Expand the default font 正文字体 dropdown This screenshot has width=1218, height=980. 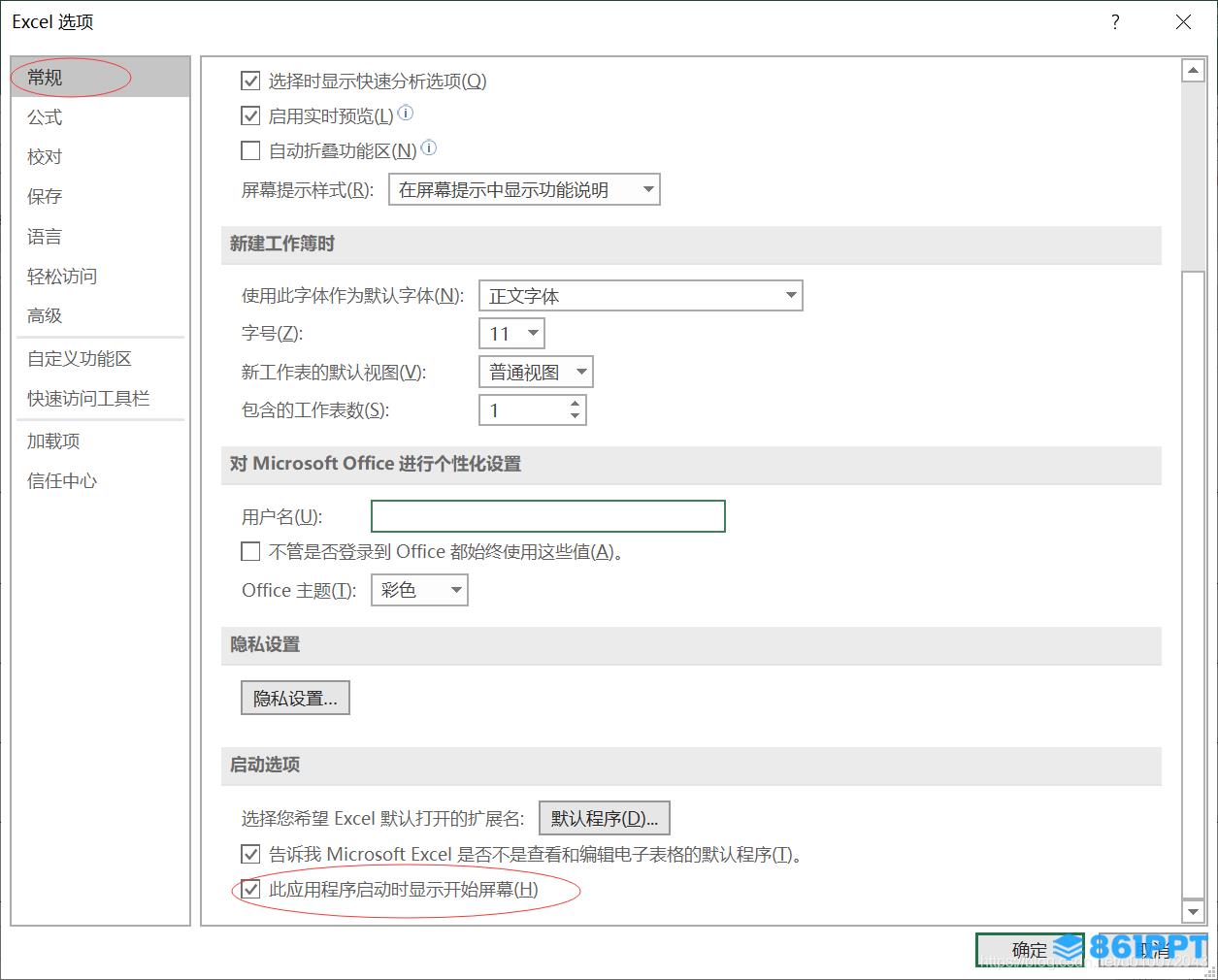click(641, 296)
